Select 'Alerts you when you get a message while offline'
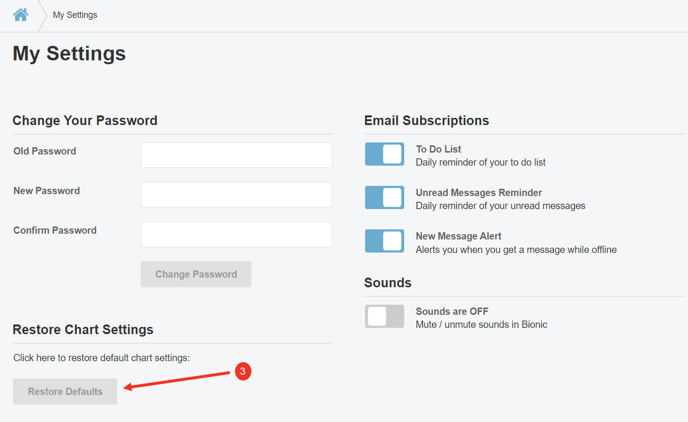 click(516, 250)
